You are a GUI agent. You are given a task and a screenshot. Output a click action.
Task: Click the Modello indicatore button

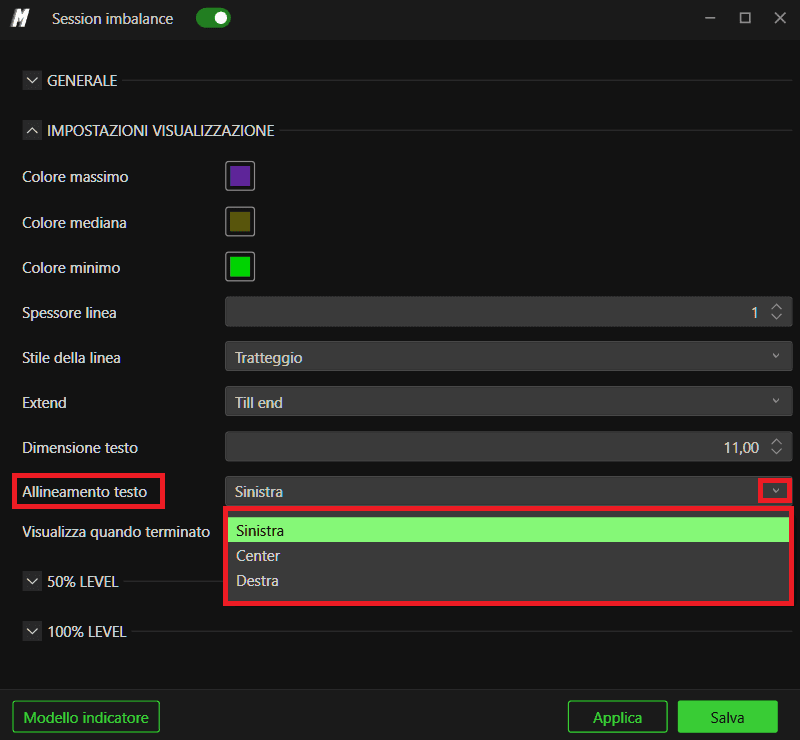click(86, 717)
